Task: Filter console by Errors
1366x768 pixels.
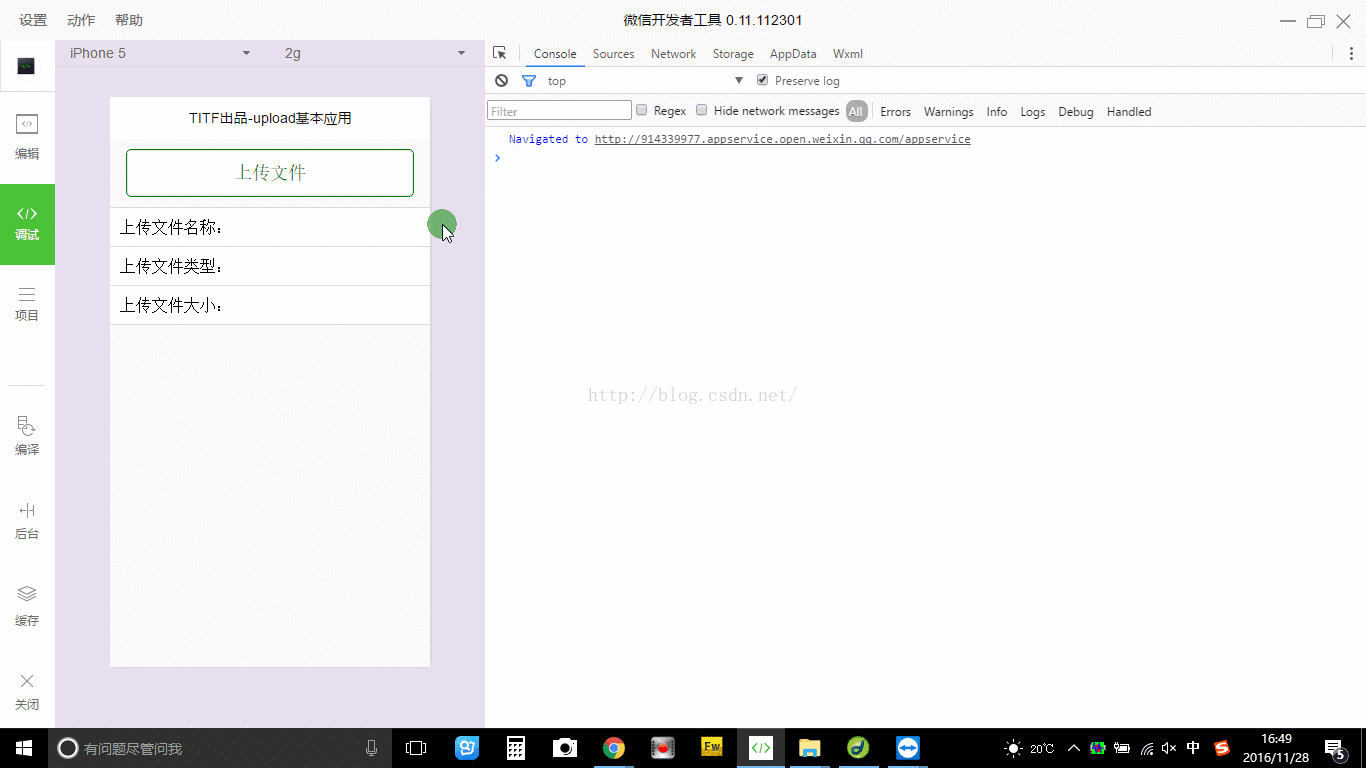Action: (x=895, y=111)
